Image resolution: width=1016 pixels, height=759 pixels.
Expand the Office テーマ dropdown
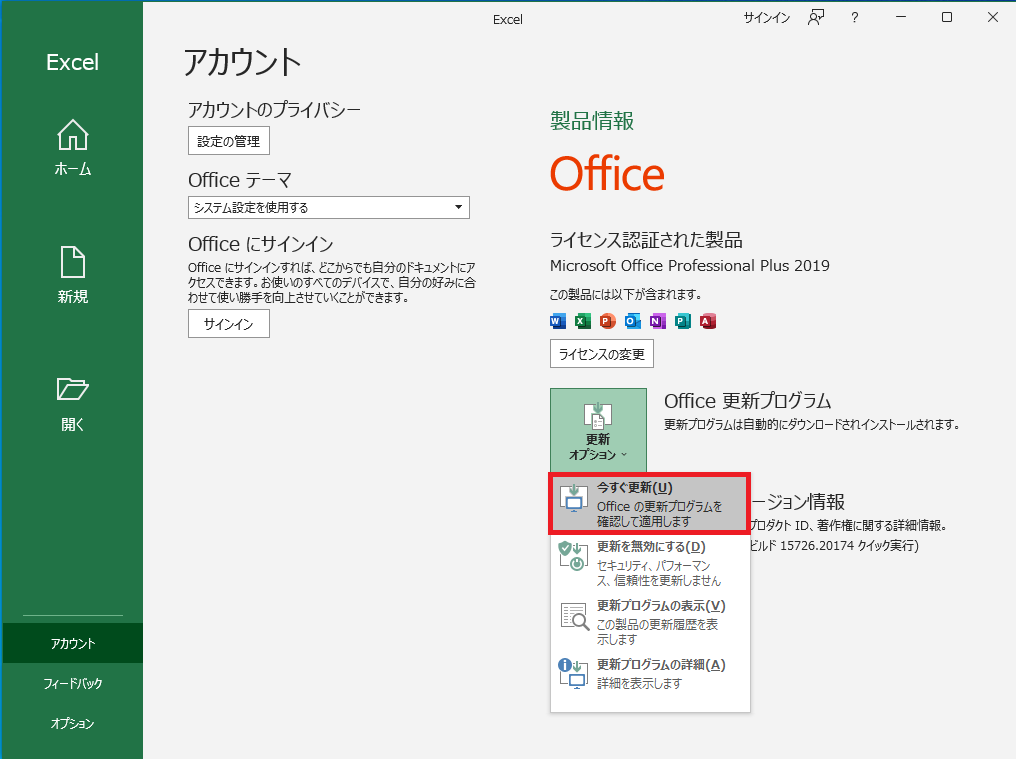[329, 207]
